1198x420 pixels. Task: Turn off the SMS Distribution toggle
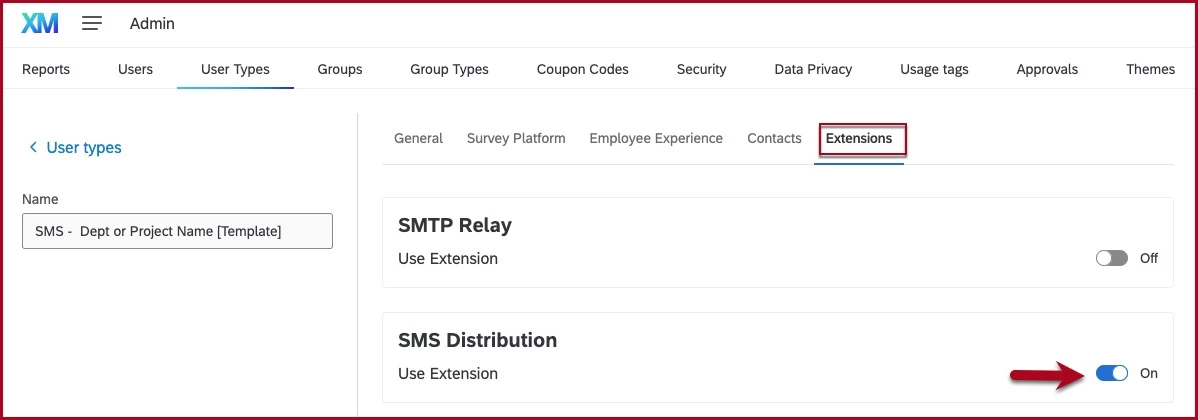pyautogui.click(x=1112, y=373)
